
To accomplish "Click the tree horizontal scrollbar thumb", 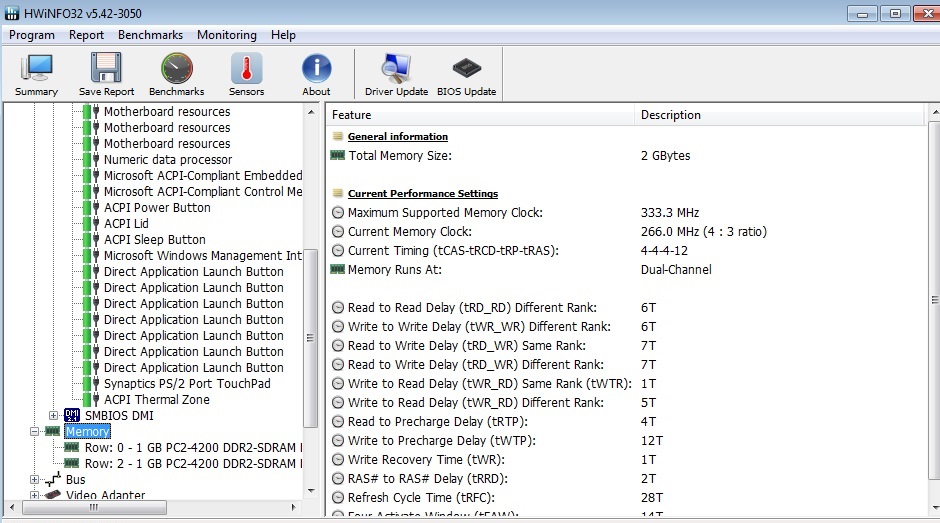I will coord(94,507).
